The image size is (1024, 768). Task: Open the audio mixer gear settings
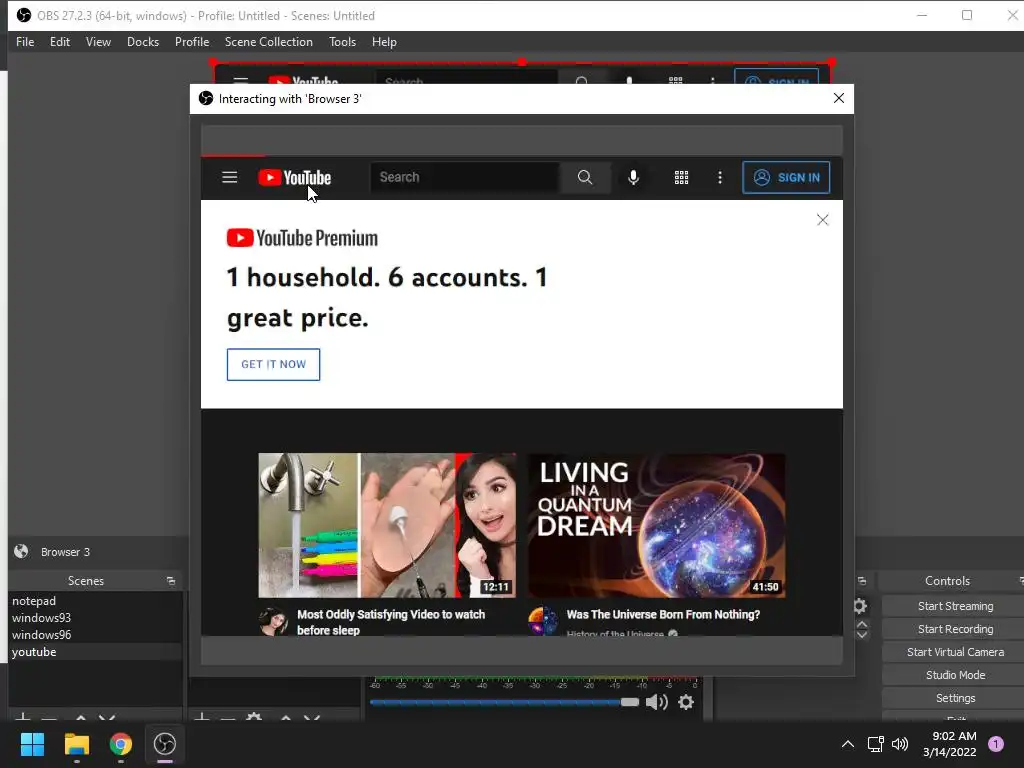point(686,702)
